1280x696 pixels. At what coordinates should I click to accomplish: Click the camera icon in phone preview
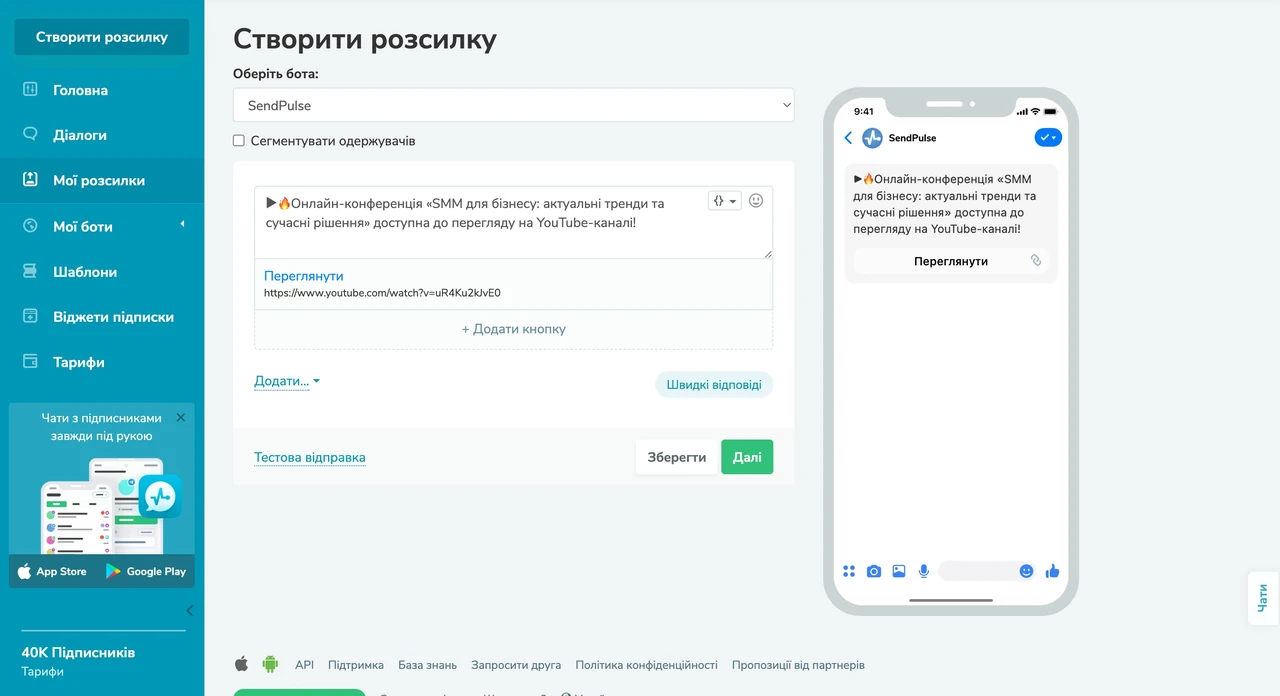874,571
